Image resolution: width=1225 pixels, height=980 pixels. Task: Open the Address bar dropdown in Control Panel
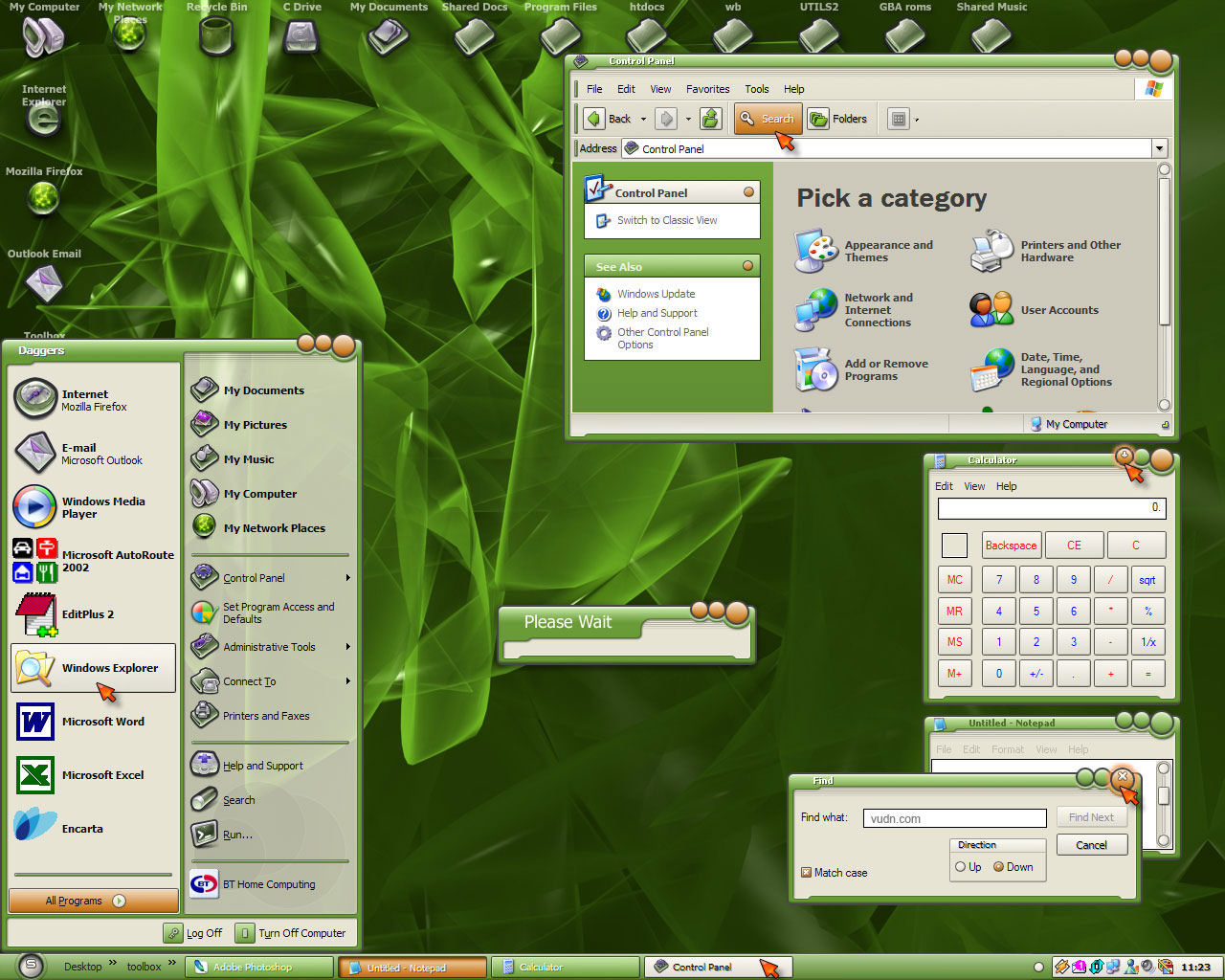pos(1160,148)
